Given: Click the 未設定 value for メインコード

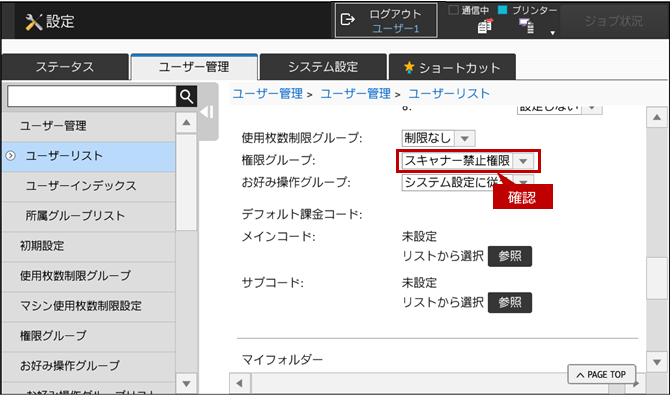Looking at the screenshot, I should click(419, 236).
